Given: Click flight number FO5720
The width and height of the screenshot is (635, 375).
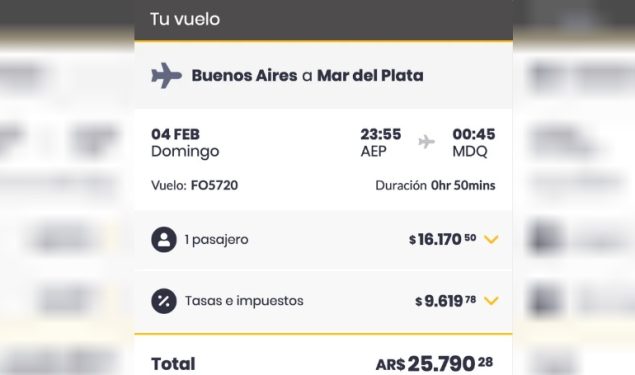Looking at the screenshot, I should (x=215, y=185).
